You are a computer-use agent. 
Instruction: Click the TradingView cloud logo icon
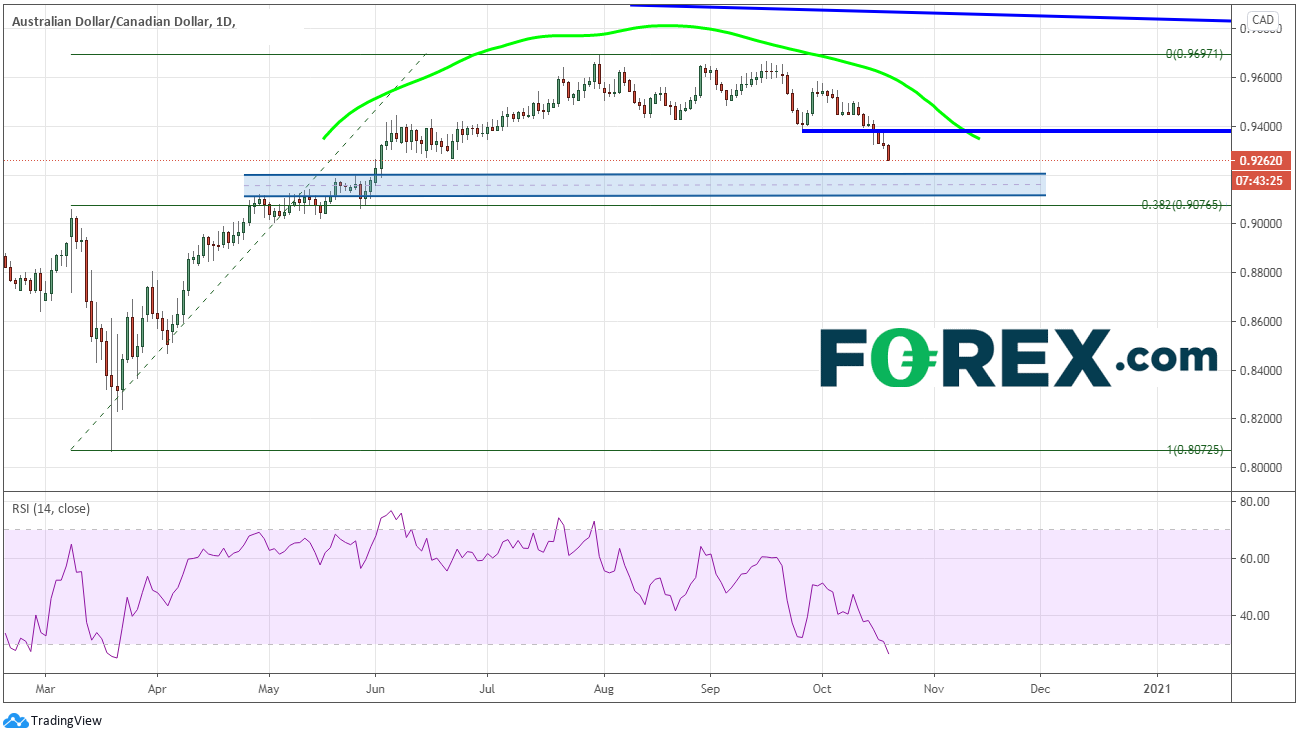(15, 720)
